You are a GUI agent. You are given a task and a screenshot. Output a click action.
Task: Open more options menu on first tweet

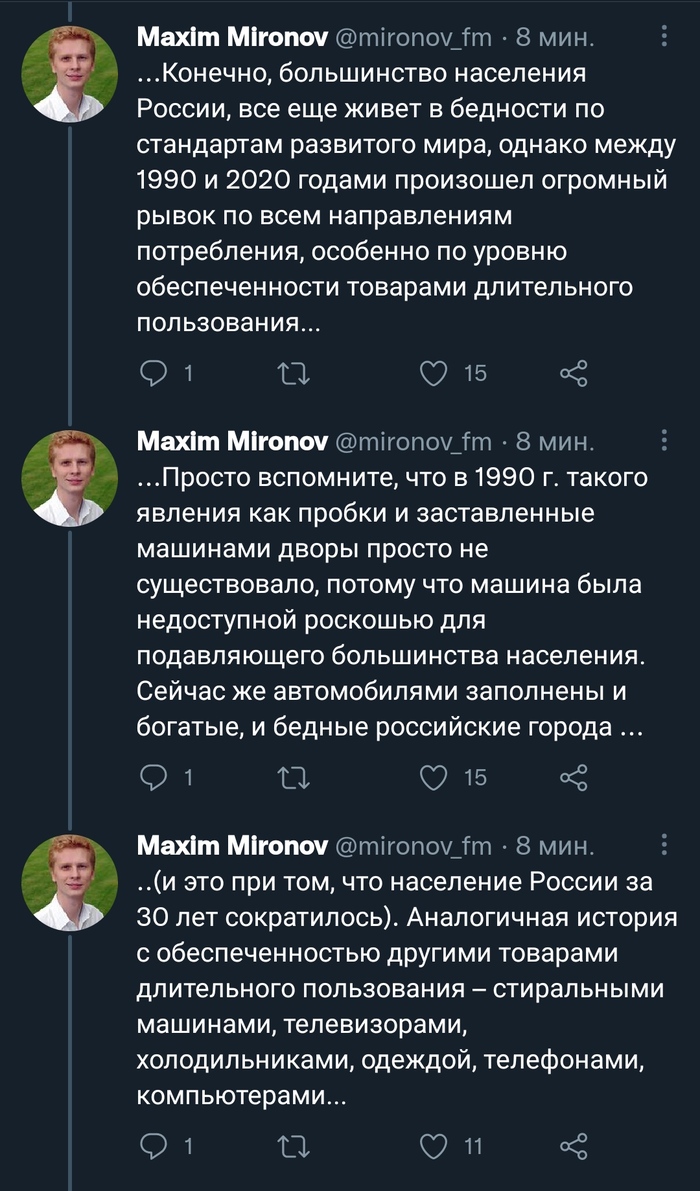(x=666, y=37)
